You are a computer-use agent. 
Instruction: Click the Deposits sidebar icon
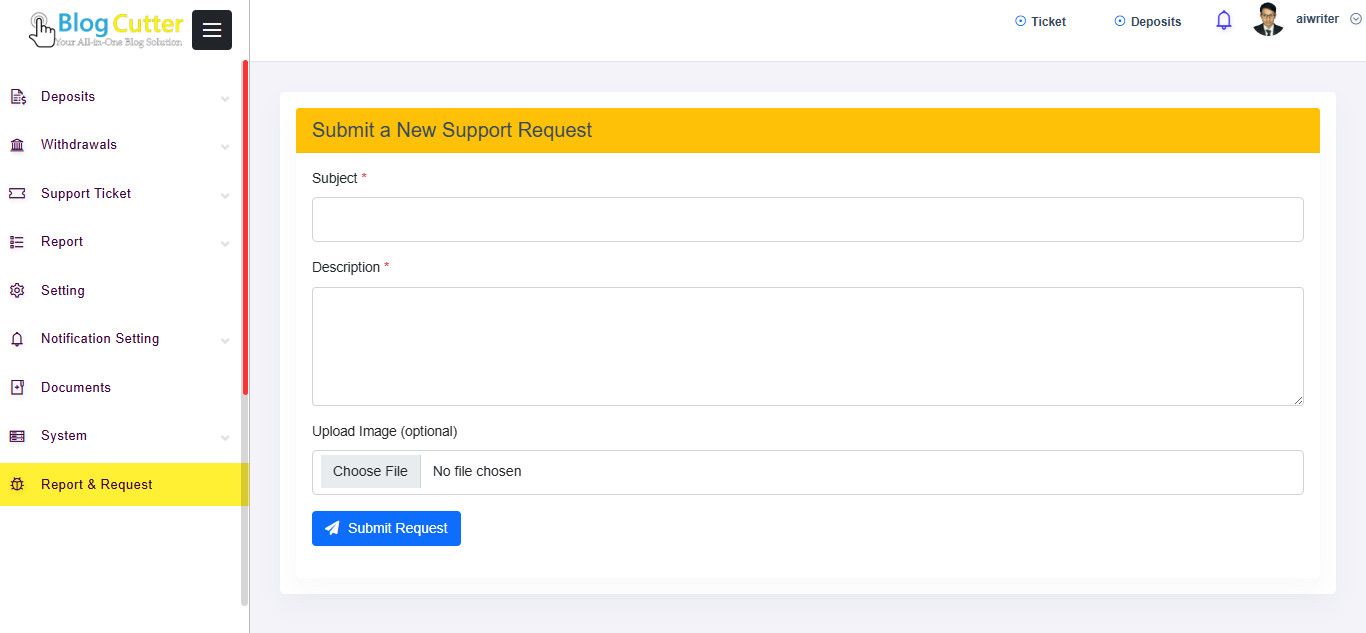pyautogui.click(x=17, y=97)
